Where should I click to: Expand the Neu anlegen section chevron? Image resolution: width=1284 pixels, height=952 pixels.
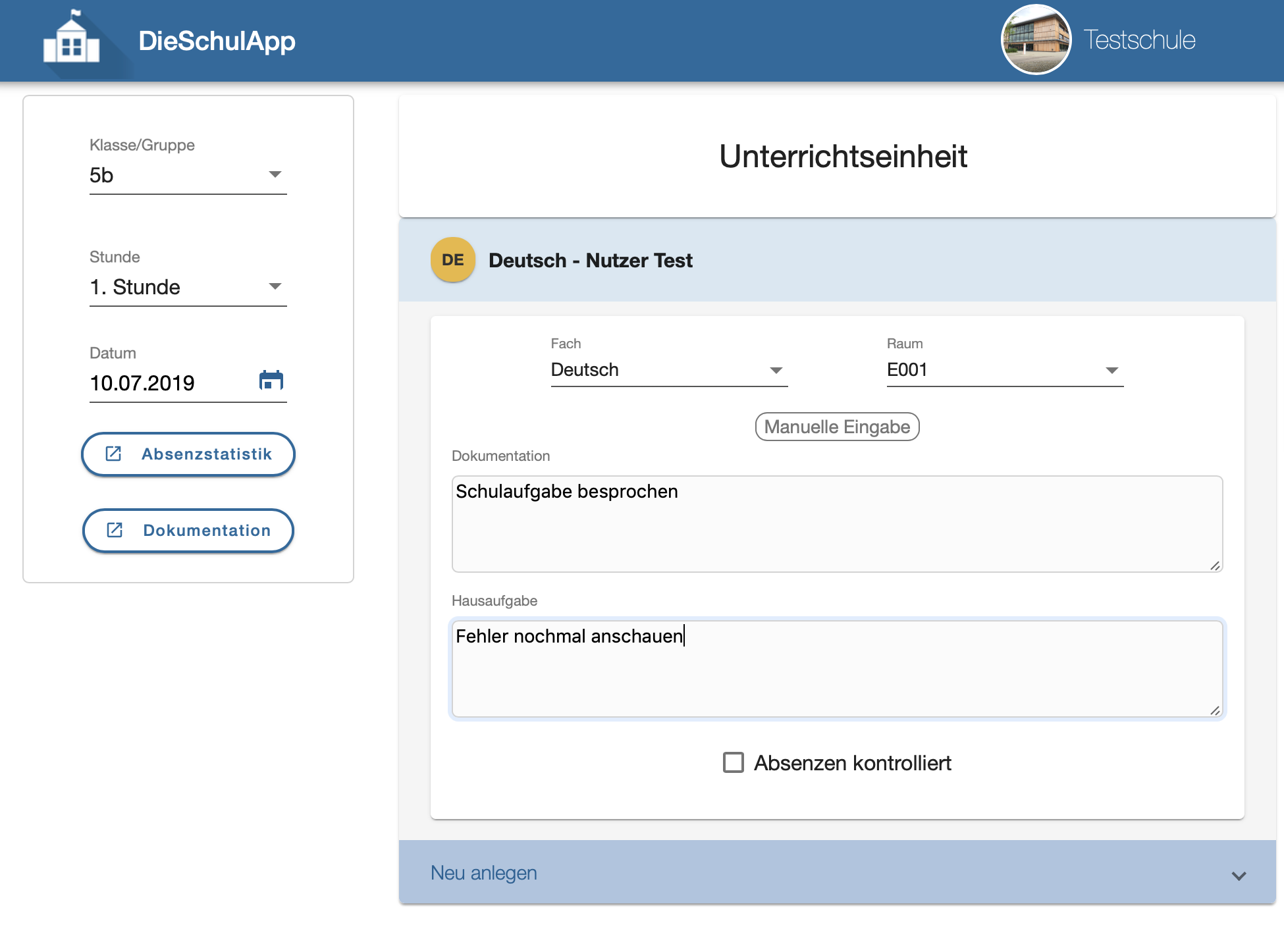tap(1239, 876)
